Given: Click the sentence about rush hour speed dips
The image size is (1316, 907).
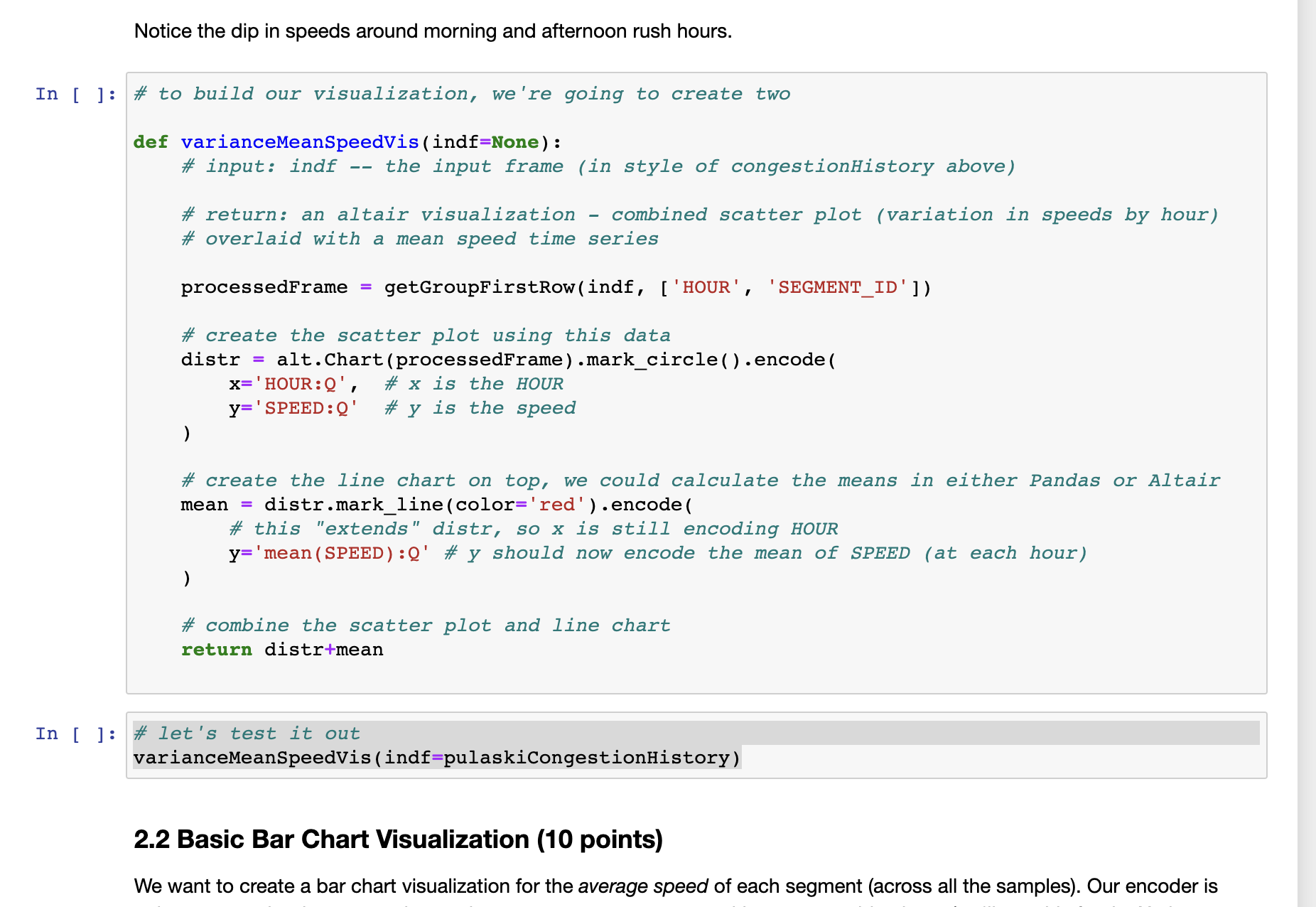Looking at the screenshot, I should click(432, 31).
